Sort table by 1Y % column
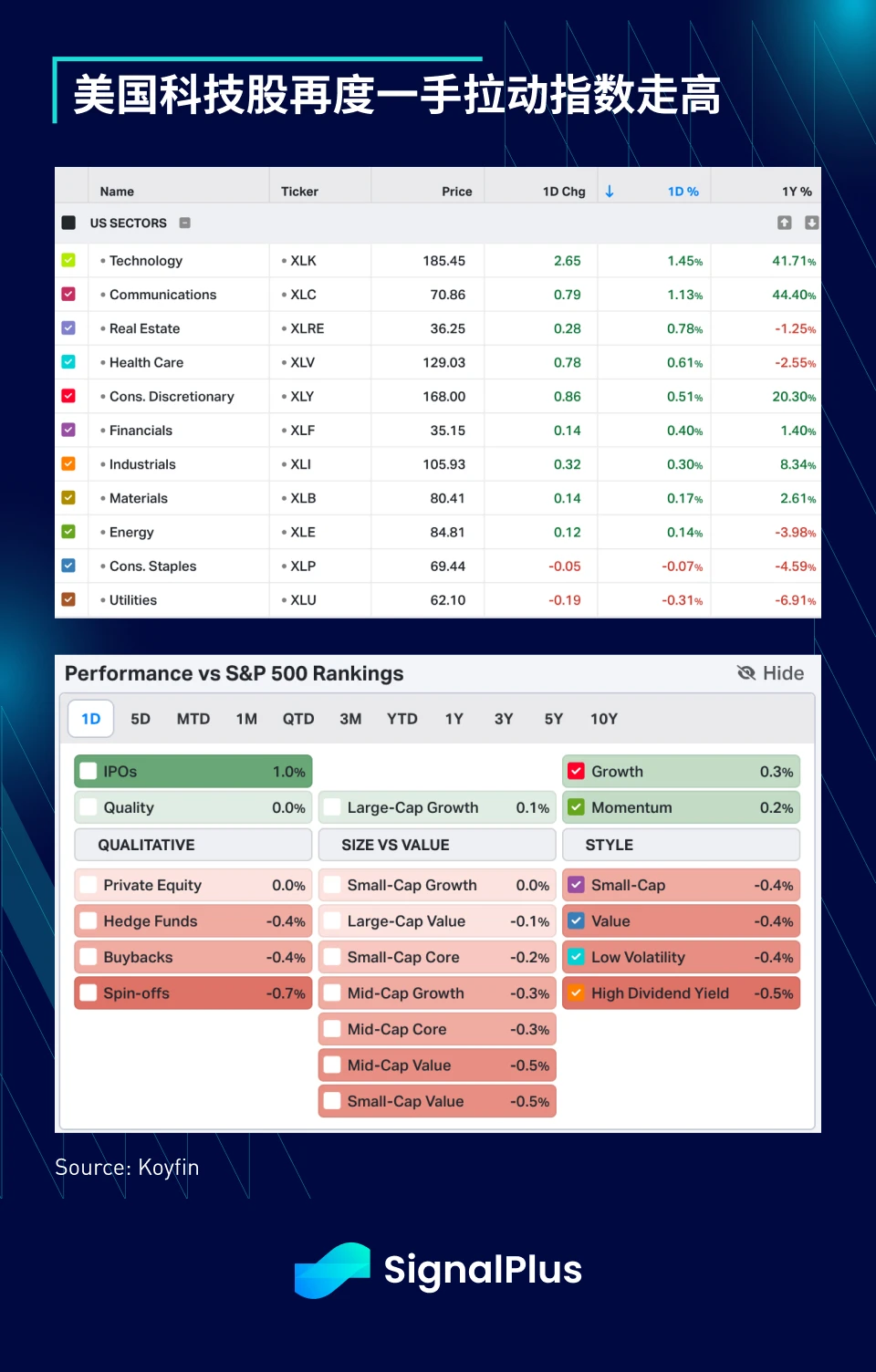The width and height of the screenshot is (876, 1372). pos(796,192)
